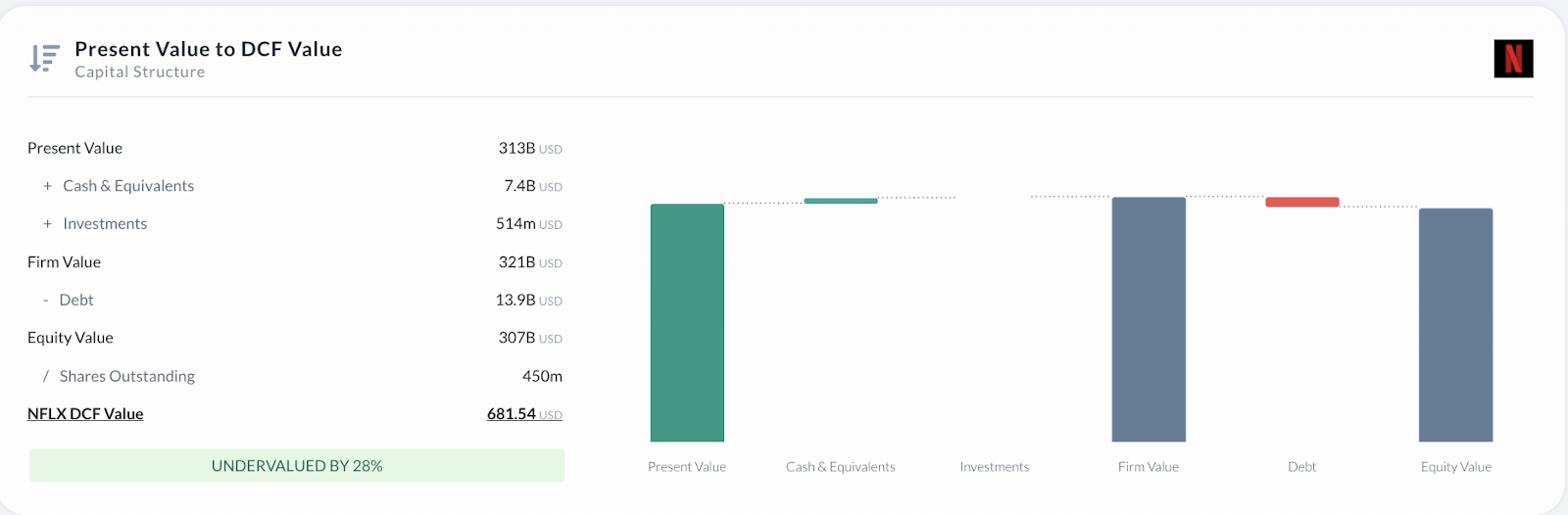Image resolution: width=1568 pixels, height=515 pixels.
Task: Click the slash symbol before Shares Outstanding
Action: [x=45, y=376]
